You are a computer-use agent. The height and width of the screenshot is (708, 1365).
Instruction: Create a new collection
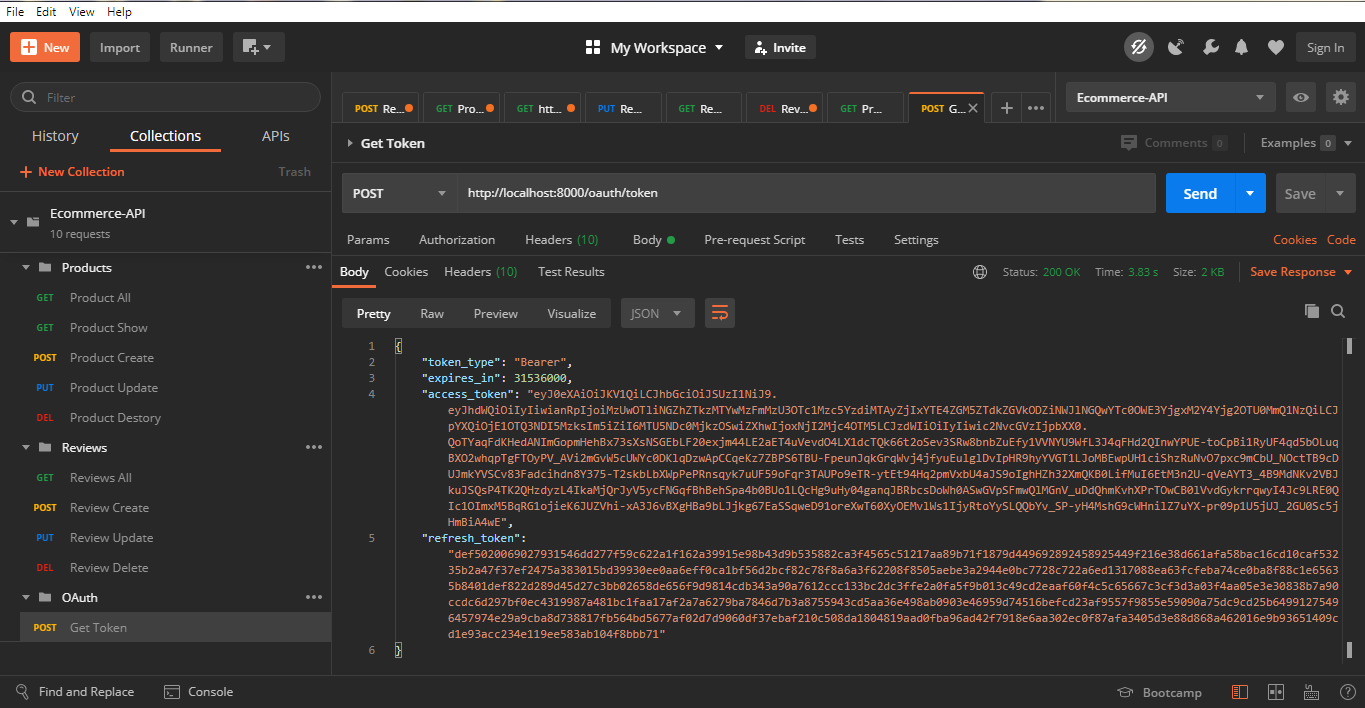71,171
